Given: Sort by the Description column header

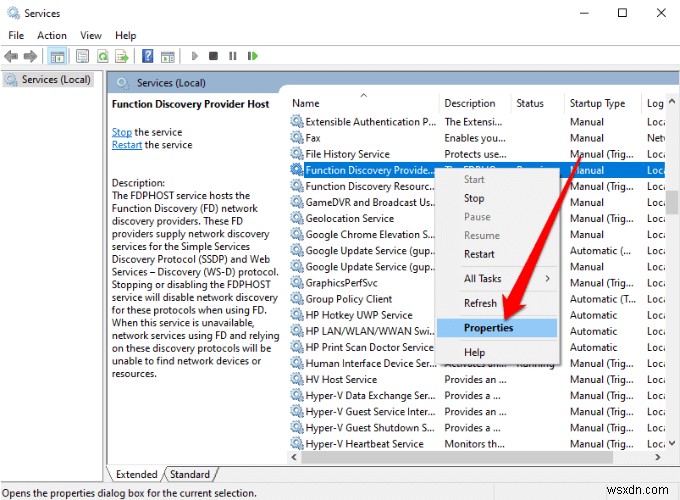Looking at the screenshot, I should coord(475,103).
